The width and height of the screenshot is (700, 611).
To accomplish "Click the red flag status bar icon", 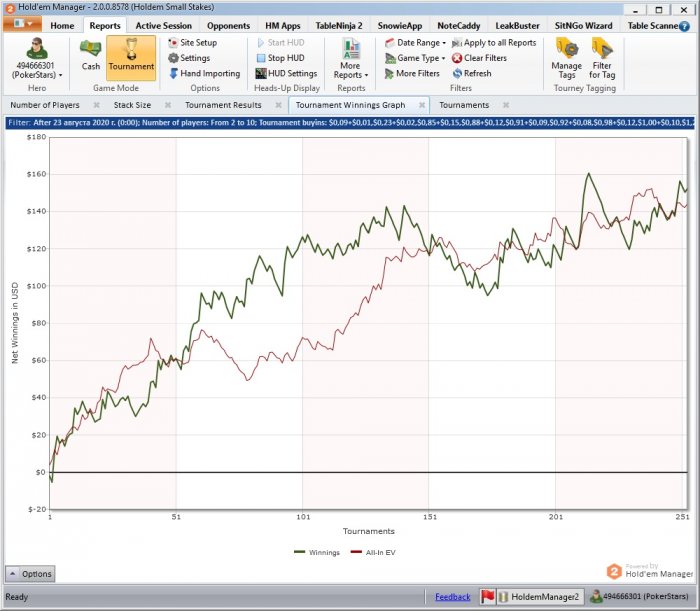I will [488, 596].
